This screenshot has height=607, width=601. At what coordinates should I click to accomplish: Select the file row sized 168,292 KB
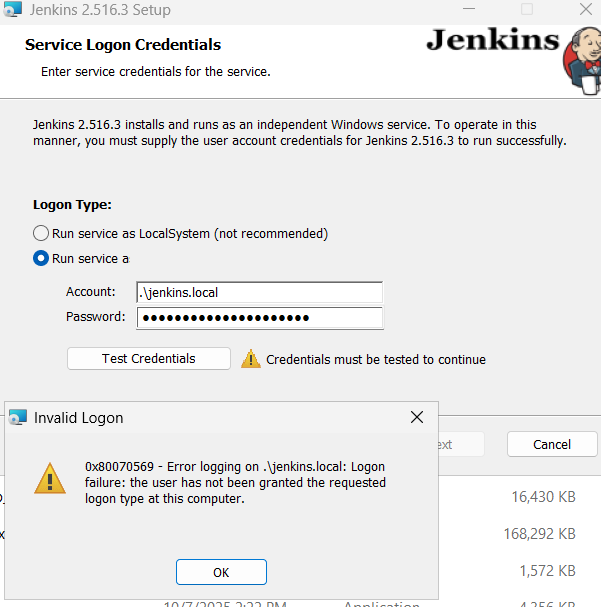538,533
